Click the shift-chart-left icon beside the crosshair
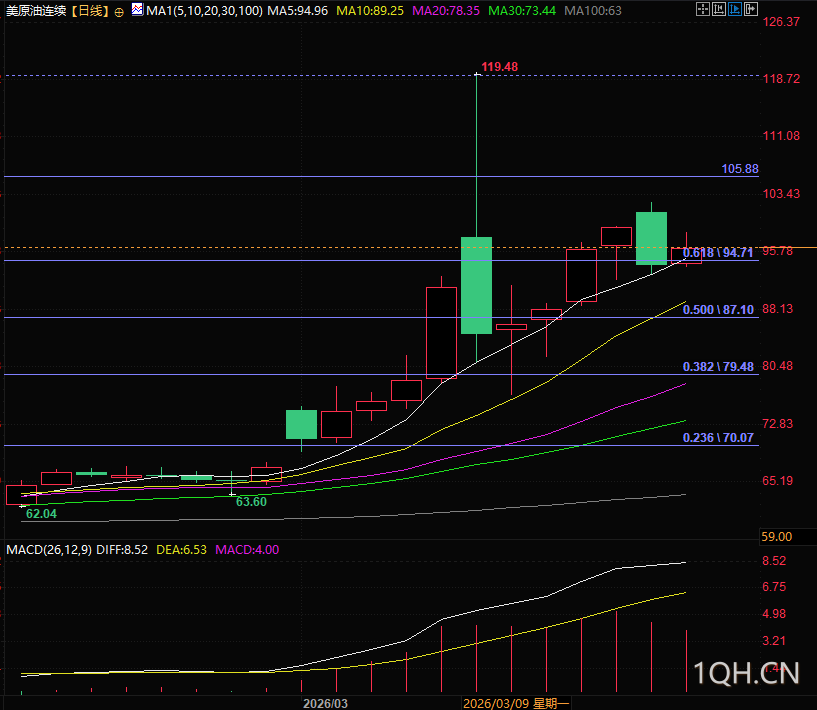Image resolution: width=817 pixels, height=710 pixels. [719, 11]
